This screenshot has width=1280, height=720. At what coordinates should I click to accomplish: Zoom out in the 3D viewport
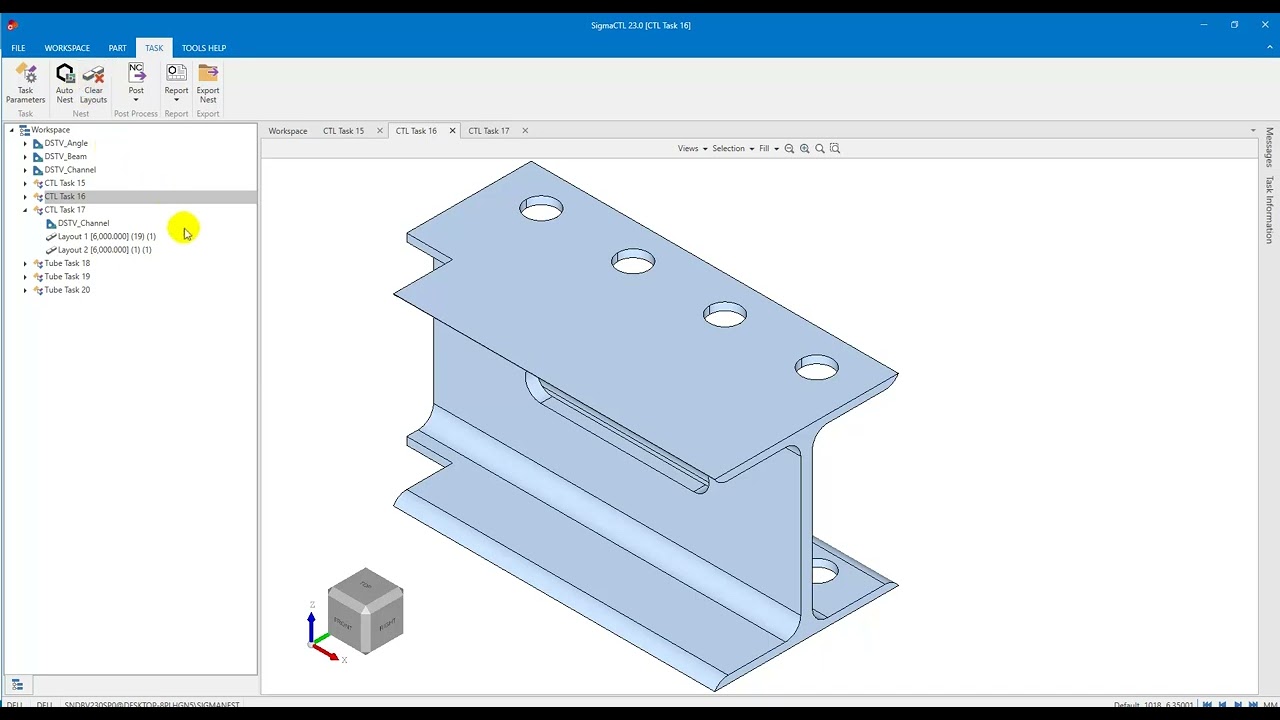point(789,148)
